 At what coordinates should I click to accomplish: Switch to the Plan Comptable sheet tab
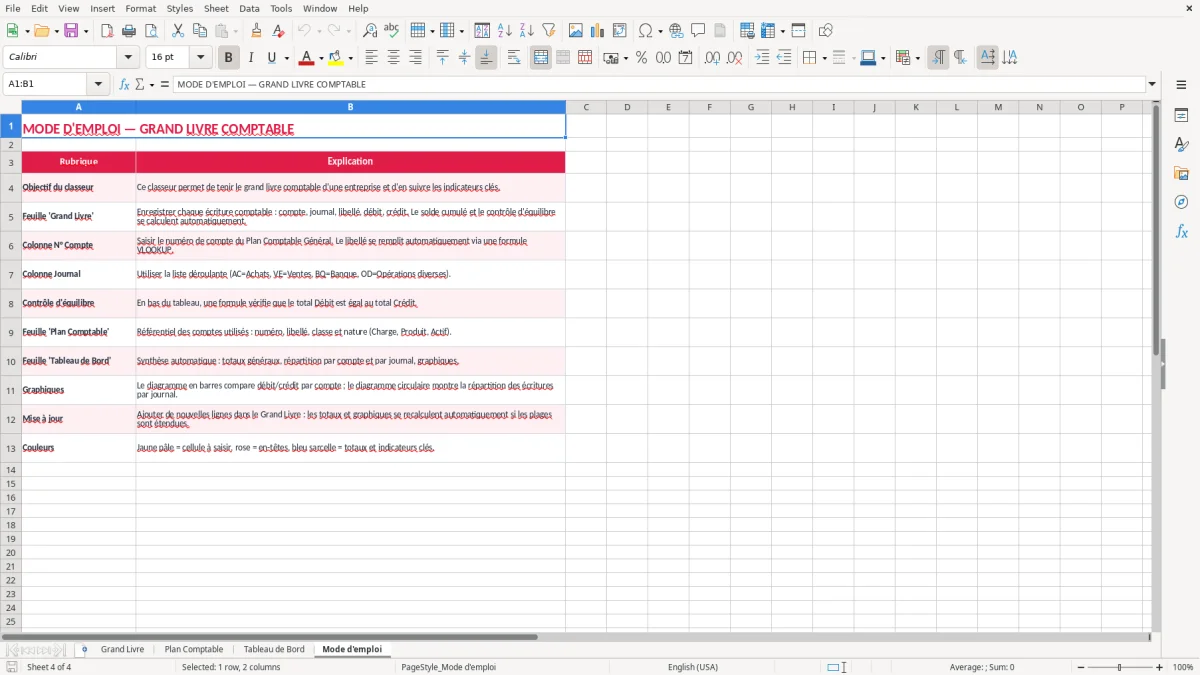point(194,650)
